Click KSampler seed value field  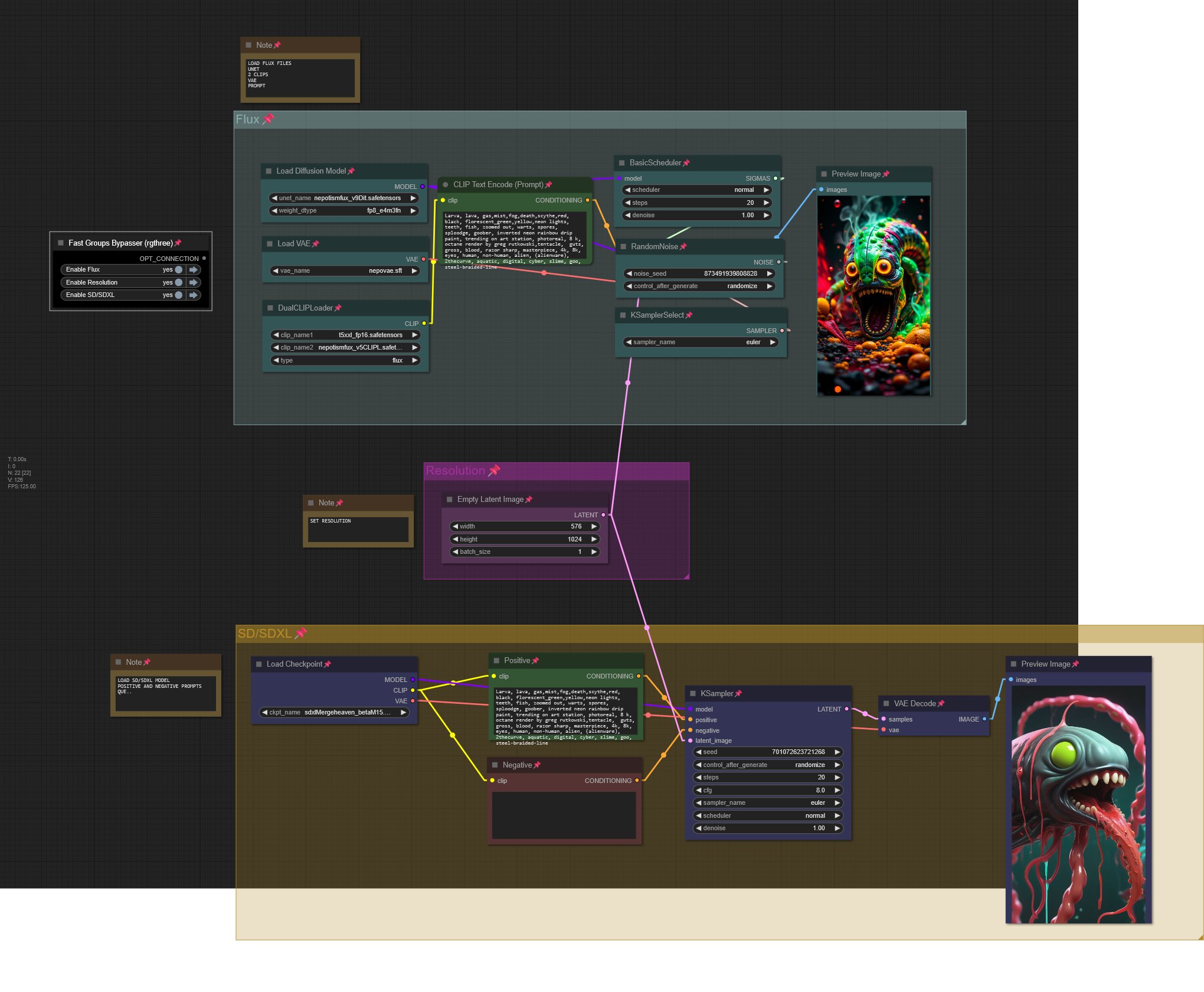[x=768, y=752]
